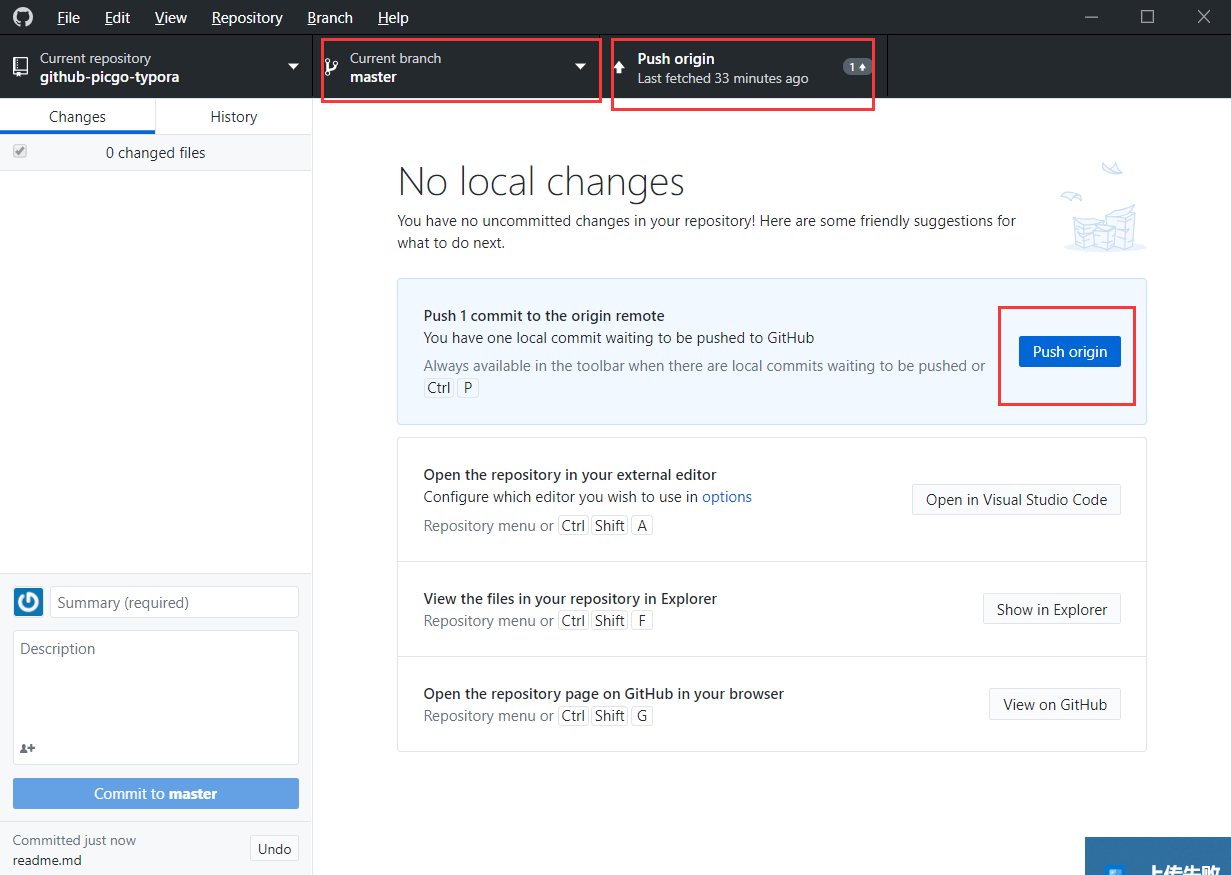1231x875 pixels.
Task: Expand the Current repository dropdown arrow
Action: coord(293,67)
